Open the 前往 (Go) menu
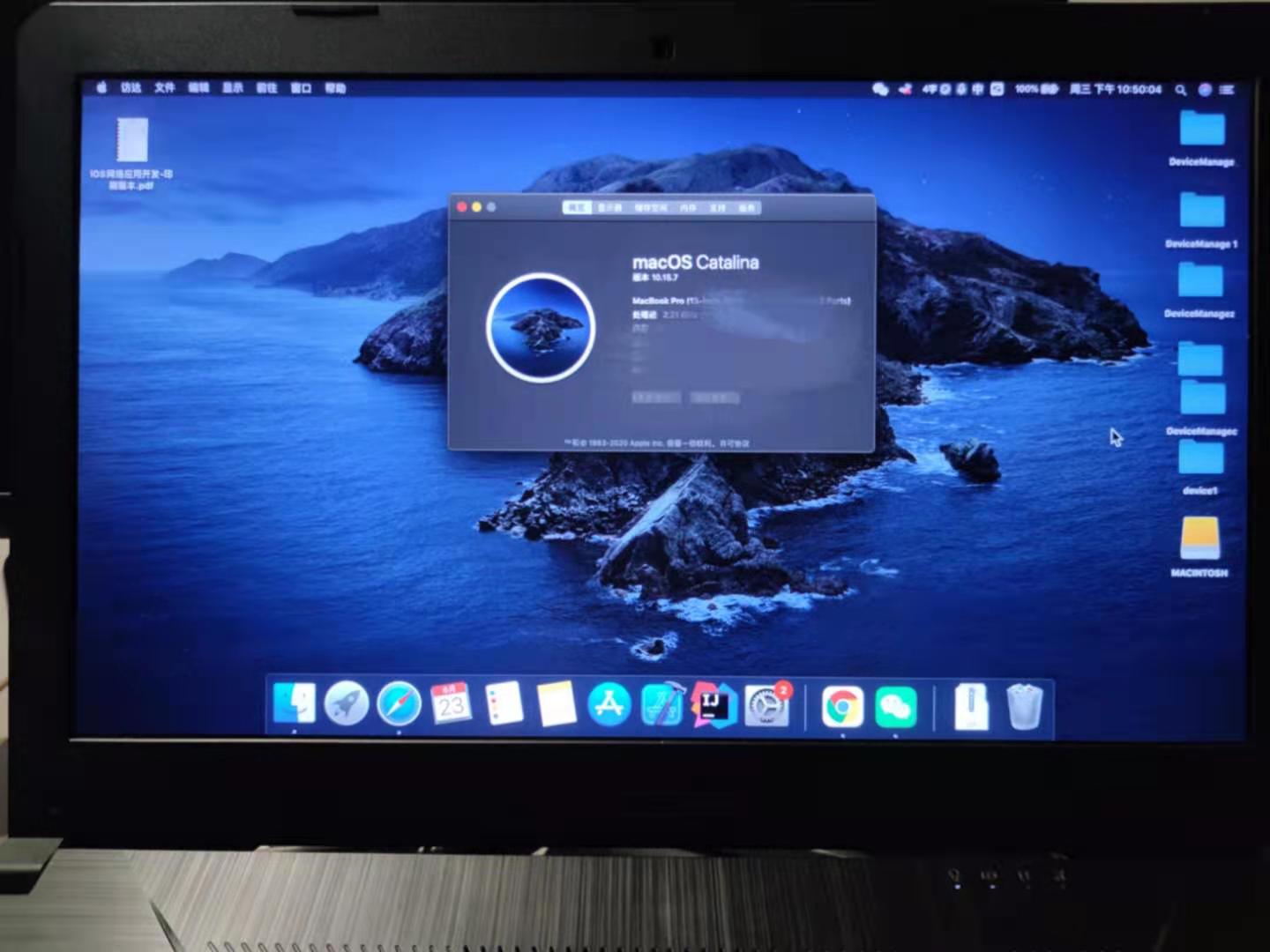1270x952 pixels. 266,88
